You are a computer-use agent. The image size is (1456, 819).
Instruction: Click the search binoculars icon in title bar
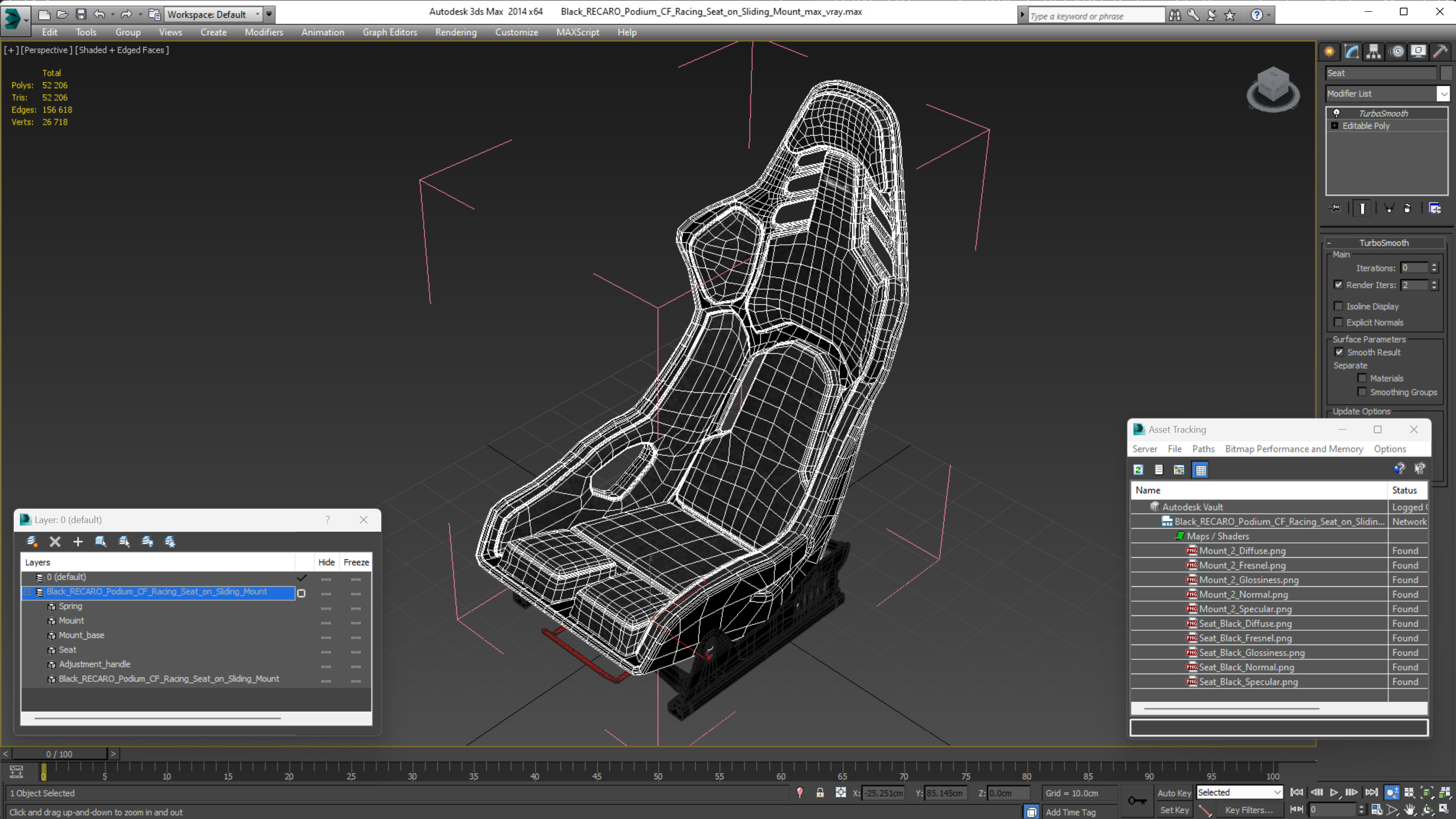point(1174,15)
